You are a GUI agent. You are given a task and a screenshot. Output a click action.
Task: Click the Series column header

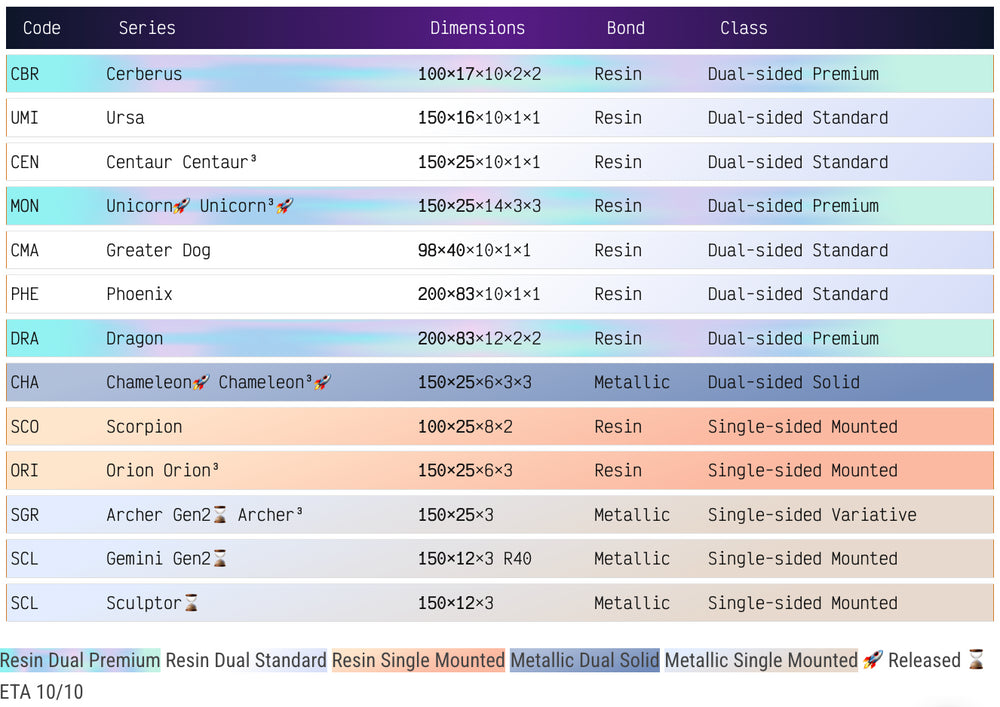point(147,28)
